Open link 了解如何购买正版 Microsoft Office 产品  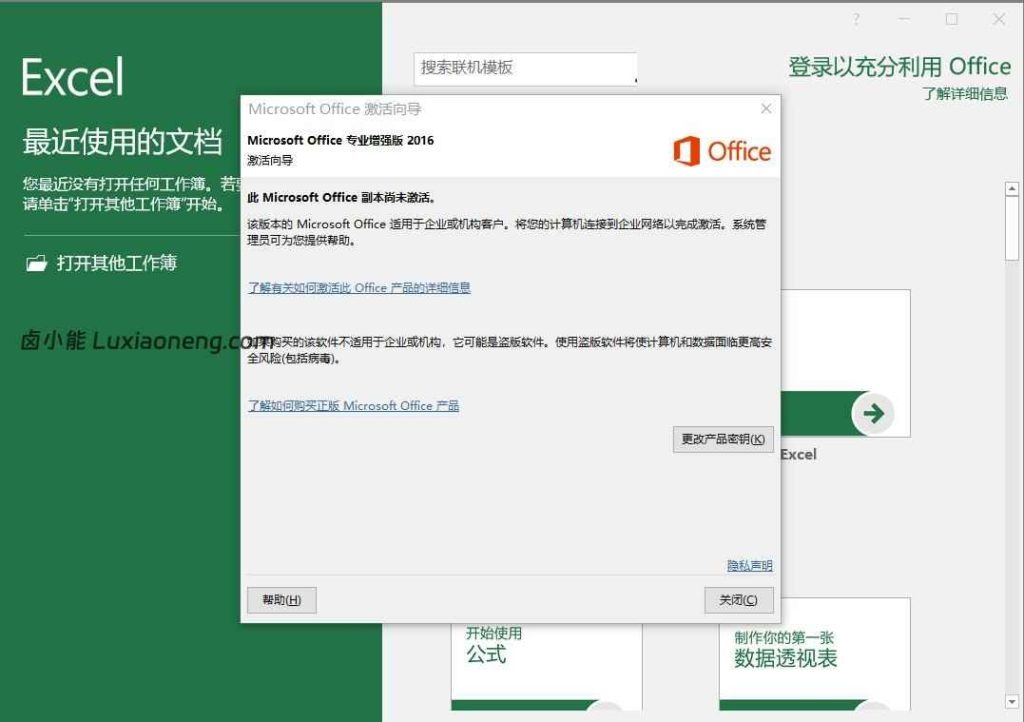pyautogui.click(x=353, y=405)
